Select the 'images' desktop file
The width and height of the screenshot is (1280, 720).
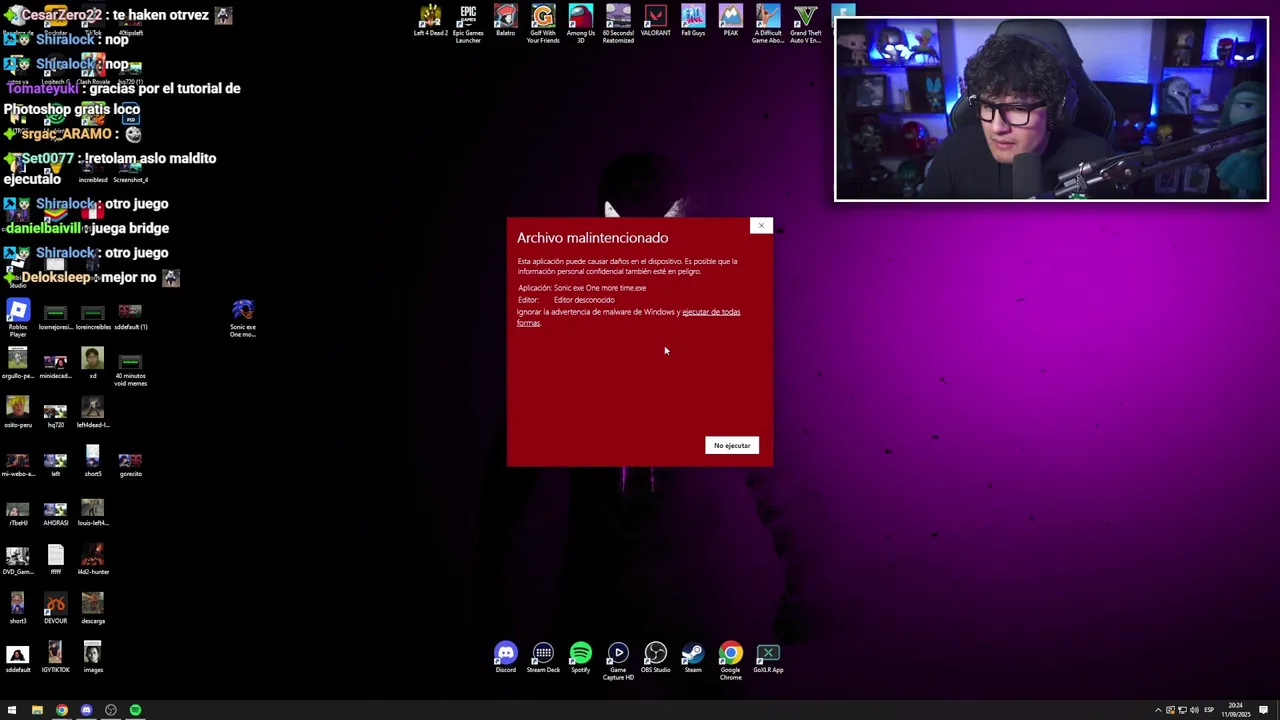(93, 658)
